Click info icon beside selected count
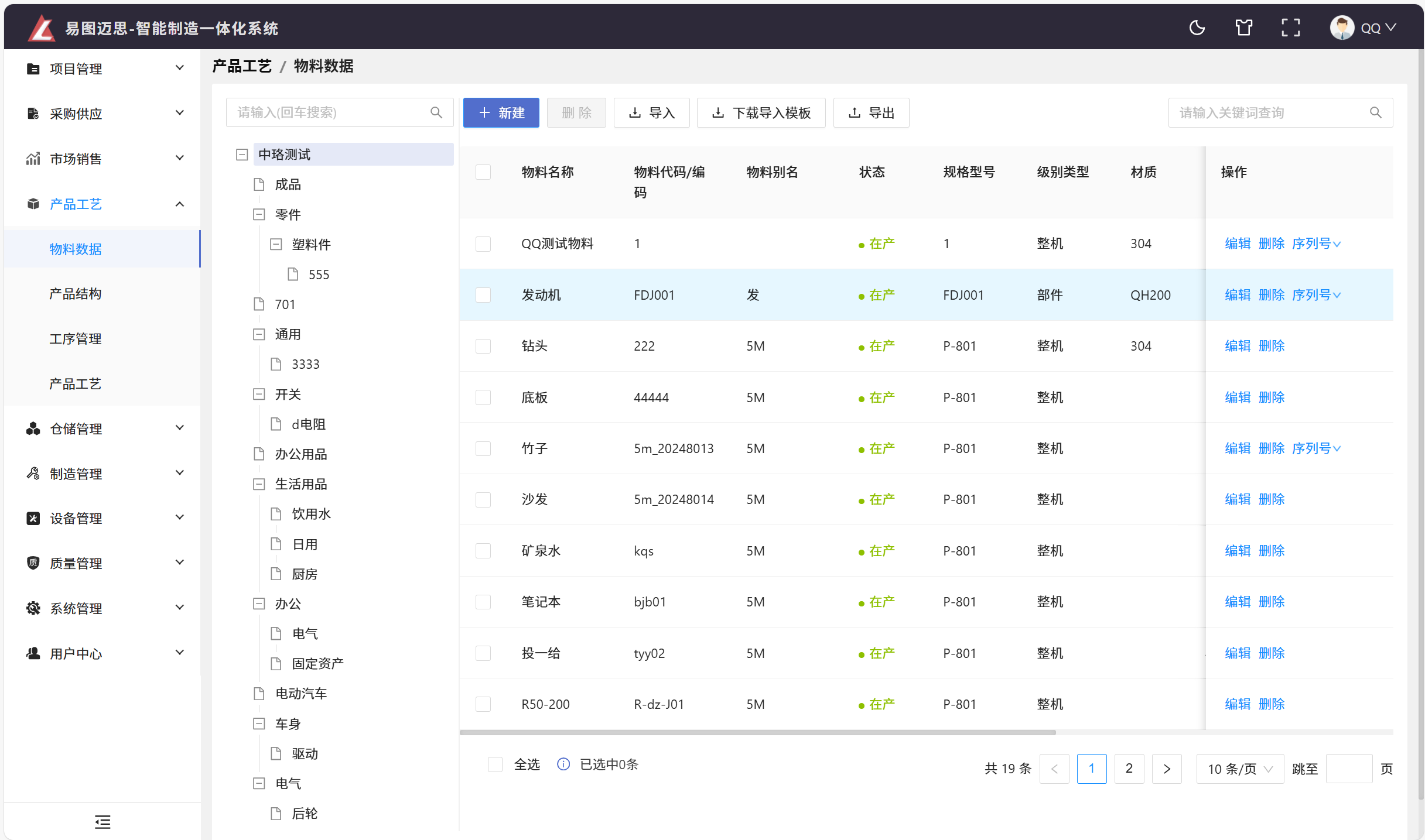1425x840 pixels. click(563, 764)
